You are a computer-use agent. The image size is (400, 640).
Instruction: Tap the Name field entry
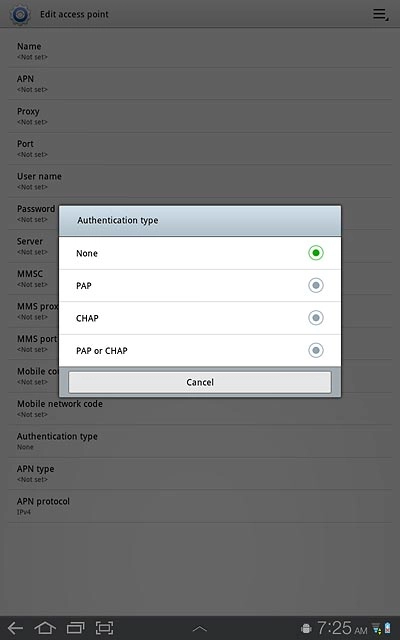pyautogui.click(x=200, y=51)
